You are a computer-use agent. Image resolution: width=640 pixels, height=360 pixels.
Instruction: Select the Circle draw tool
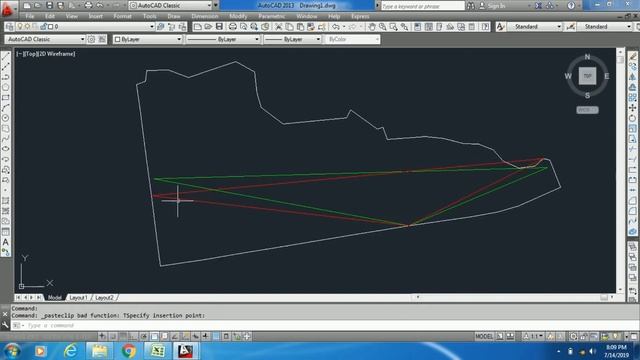click(x=6, y=118)
